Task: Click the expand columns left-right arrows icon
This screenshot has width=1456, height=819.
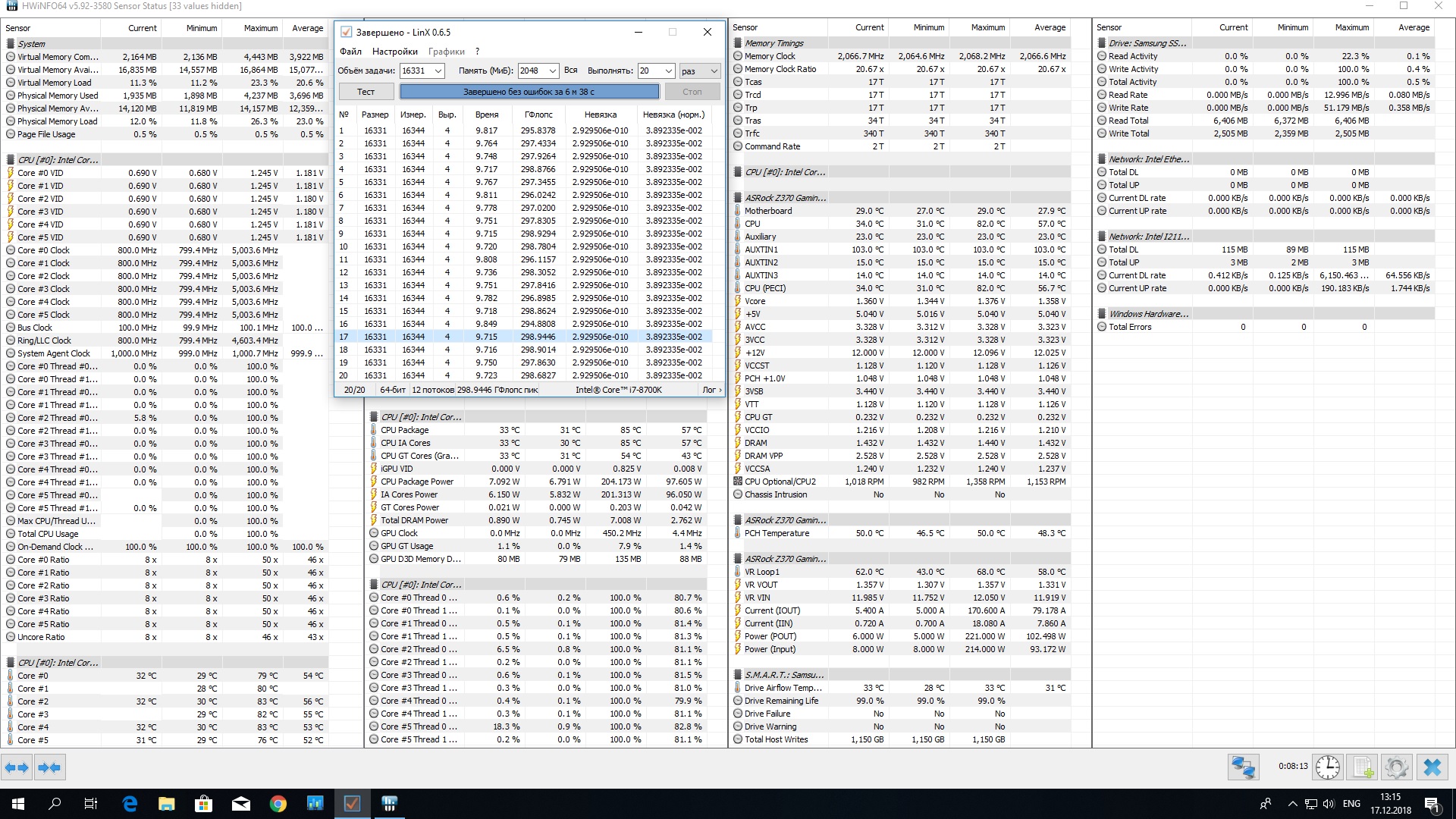Action: point(17,767)
